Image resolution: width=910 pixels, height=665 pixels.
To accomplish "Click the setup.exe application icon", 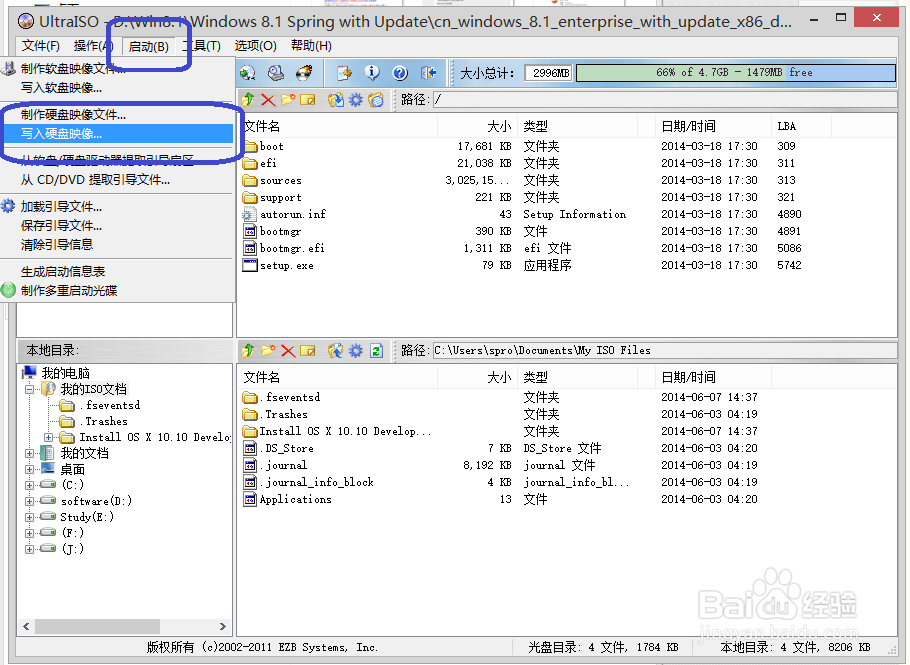I will point(250,265).
